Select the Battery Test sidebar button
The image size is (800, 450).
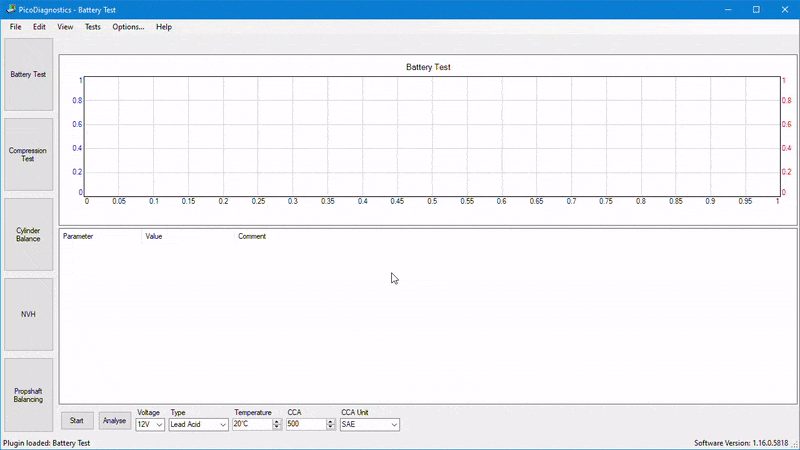[x=29, y=74]
